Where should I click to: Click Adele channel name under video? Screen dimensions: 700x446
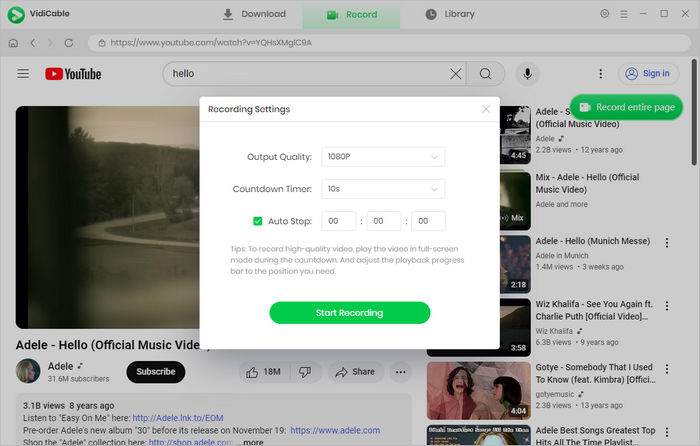(60, 366)
